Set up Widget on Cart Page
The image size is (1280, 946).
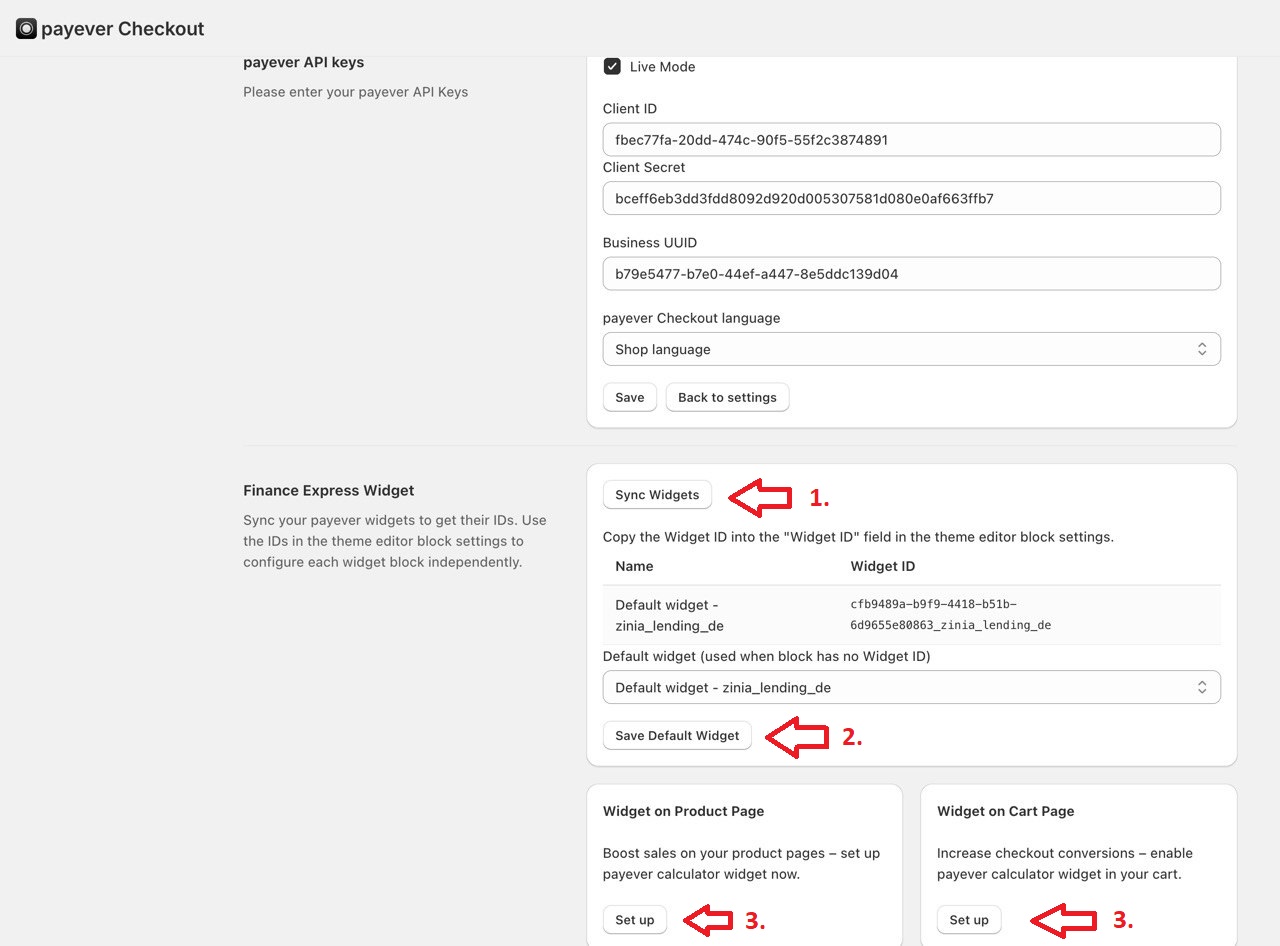[x=969, y=920]
